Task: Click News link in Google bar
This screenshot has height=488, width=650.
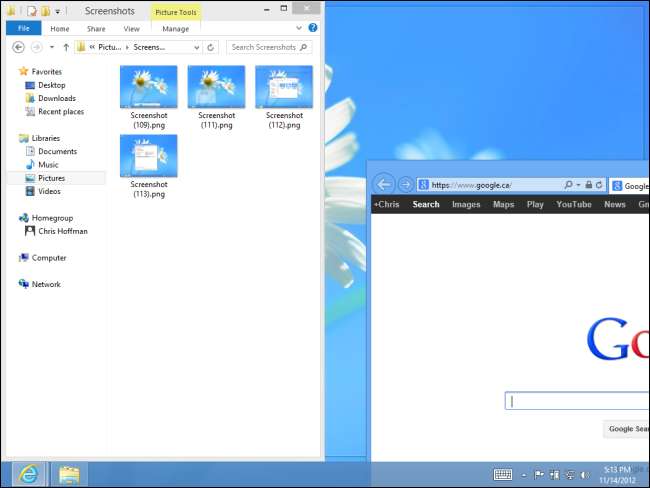Action: (615, 204)
